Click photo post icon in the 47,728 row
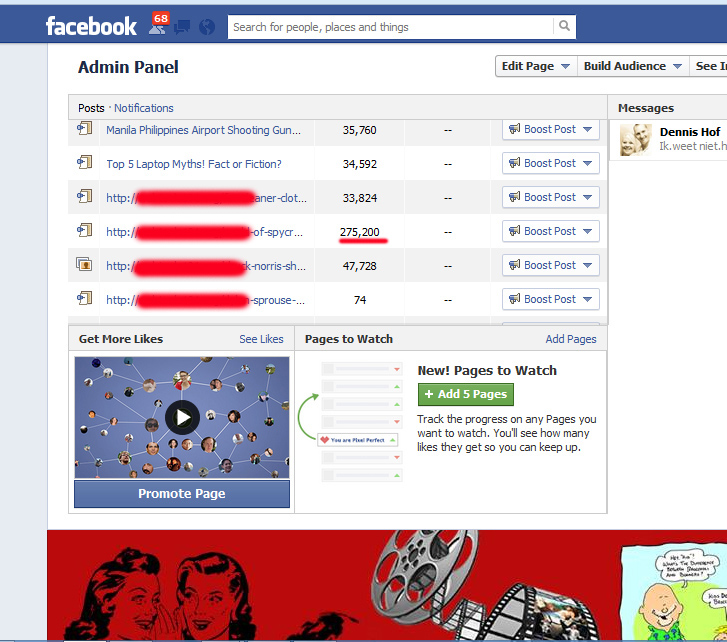The image size is (727, 642). click(x=84, y=265)
